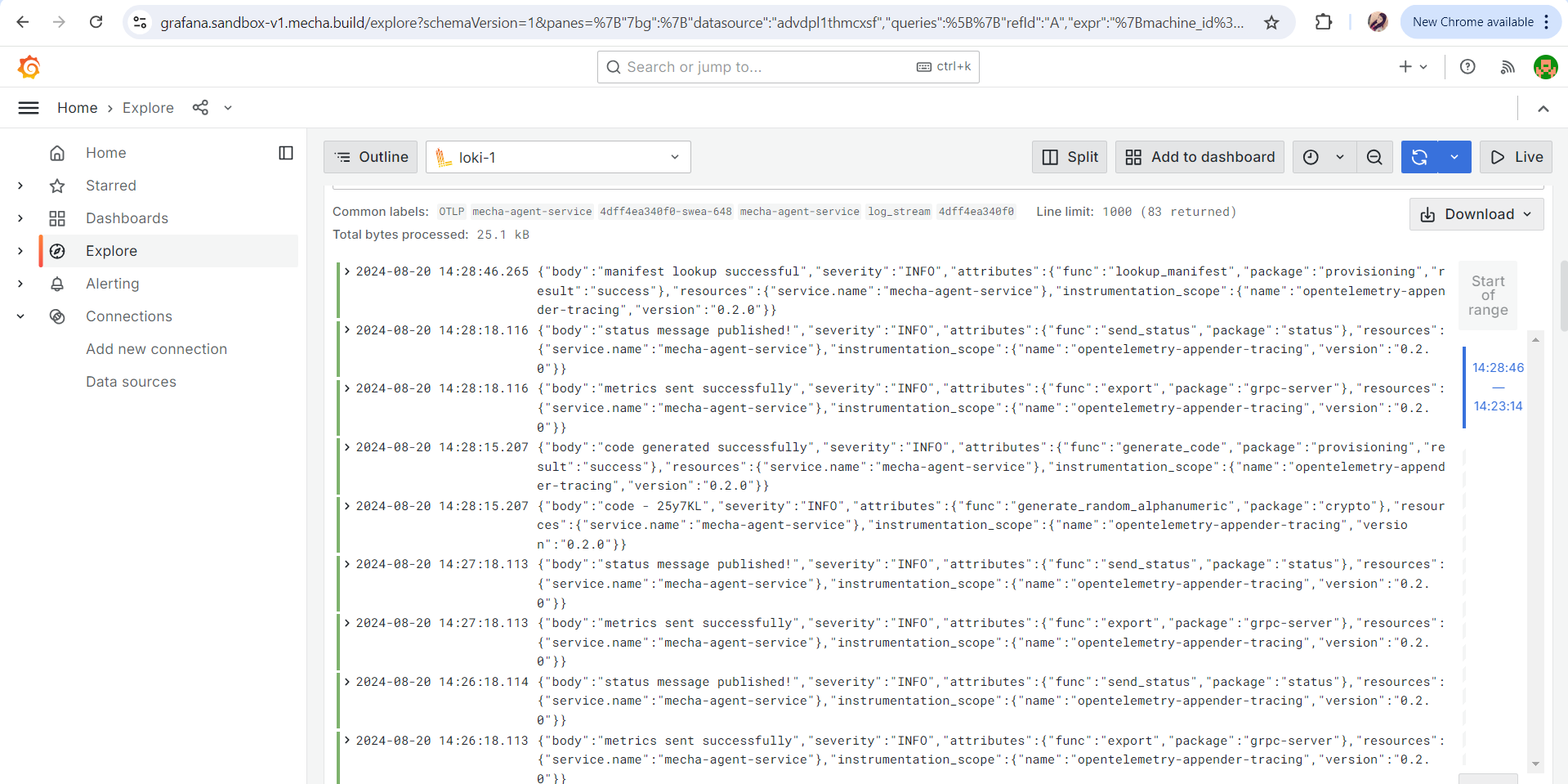Image resolution: width=1568 pixels, height=784 pixels.
Task: Click the Add to dashboard button
Action: (1199, 157)
